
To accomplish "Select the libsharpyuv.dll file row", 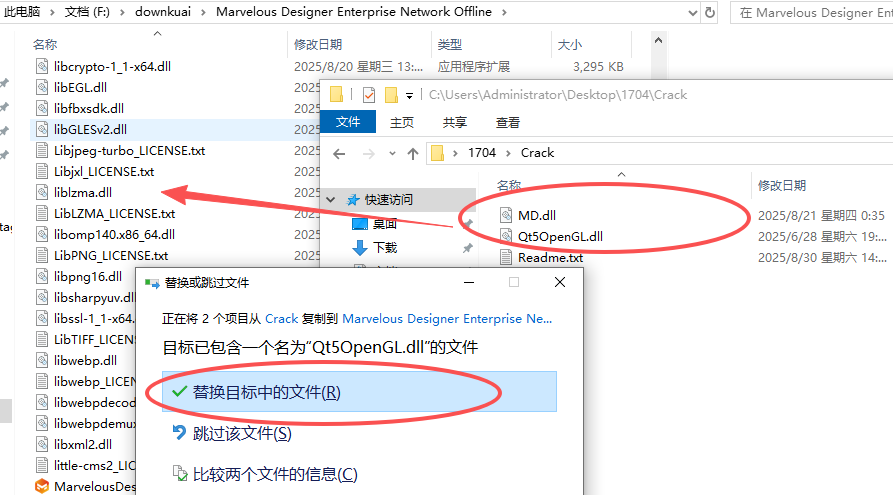I will [x=85, y=297].
